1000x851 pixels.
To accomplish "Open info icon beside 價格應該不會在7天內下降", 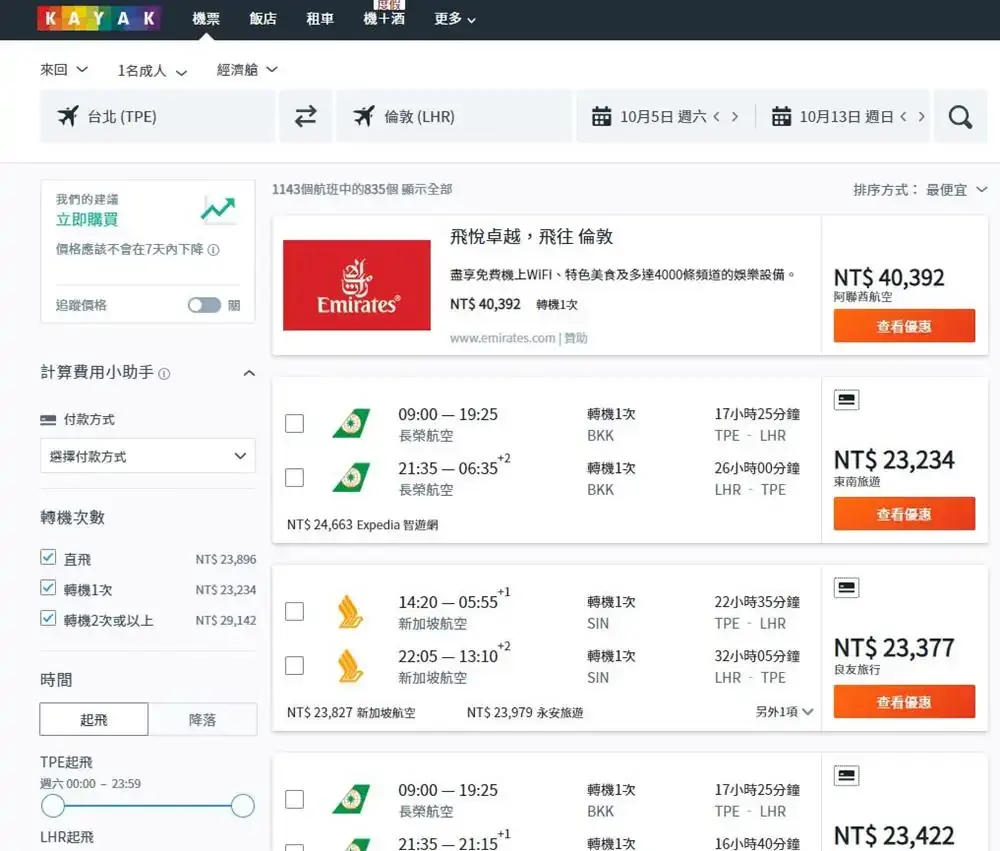I will tap(214, 250).
